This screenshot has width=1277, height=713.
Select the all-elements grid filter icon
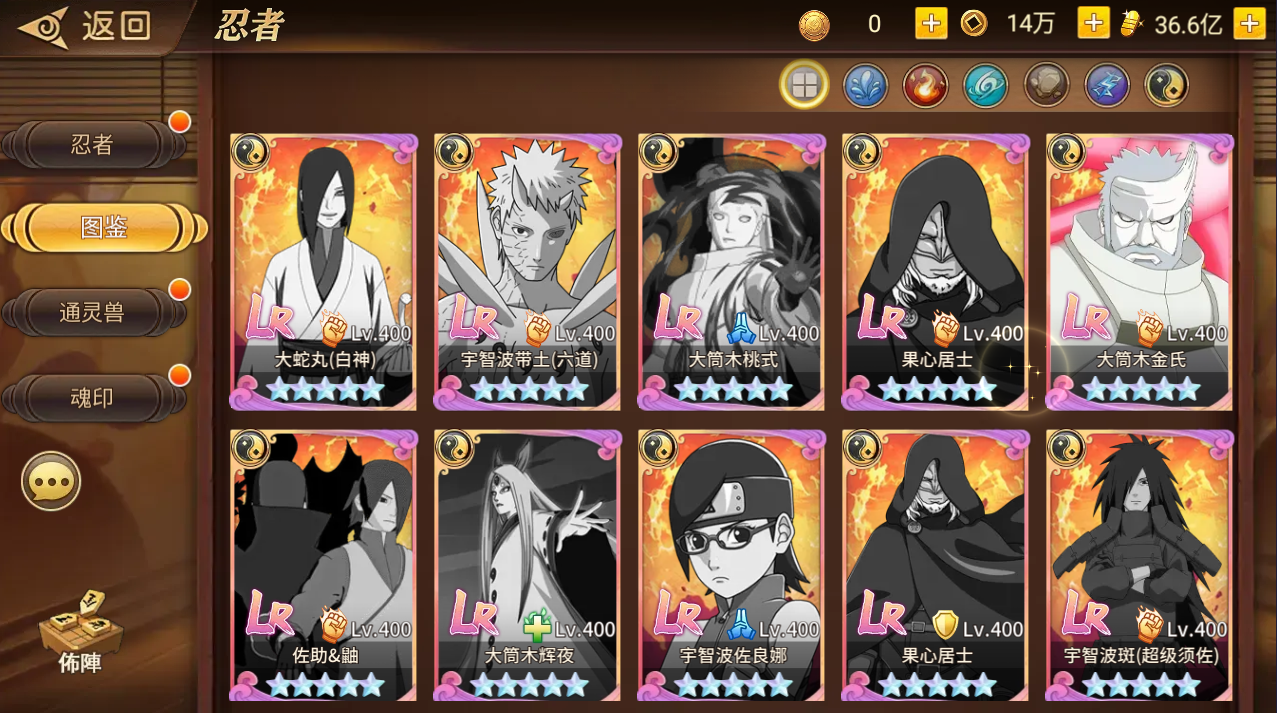tap(804, 85)
